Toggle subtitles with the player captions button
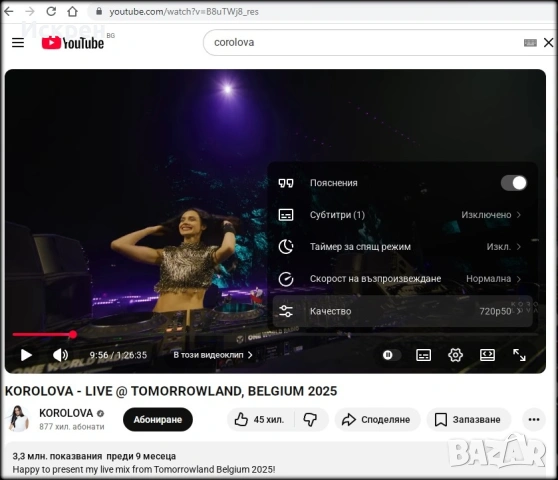The height and width of the screenshot is (480, 558). coord(423,355)
